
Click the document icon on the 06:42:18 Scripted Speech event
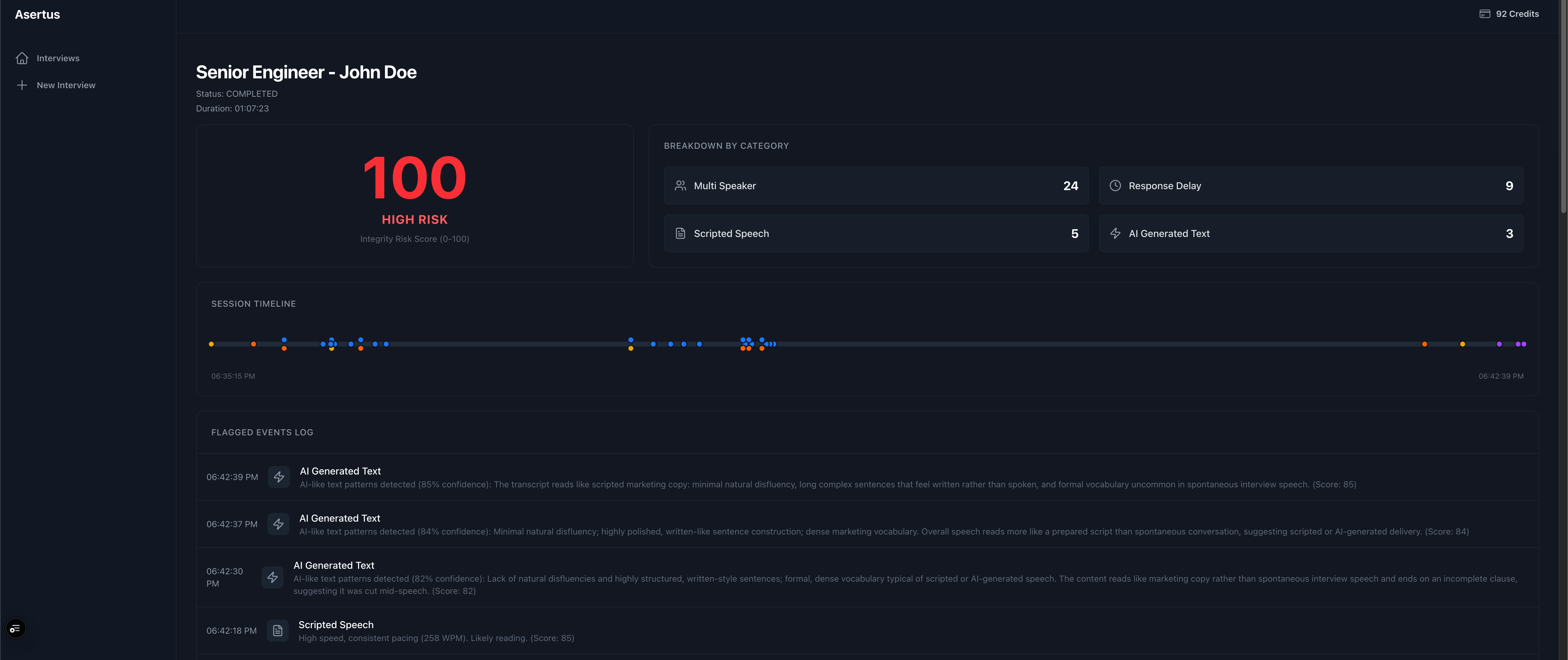277,630
